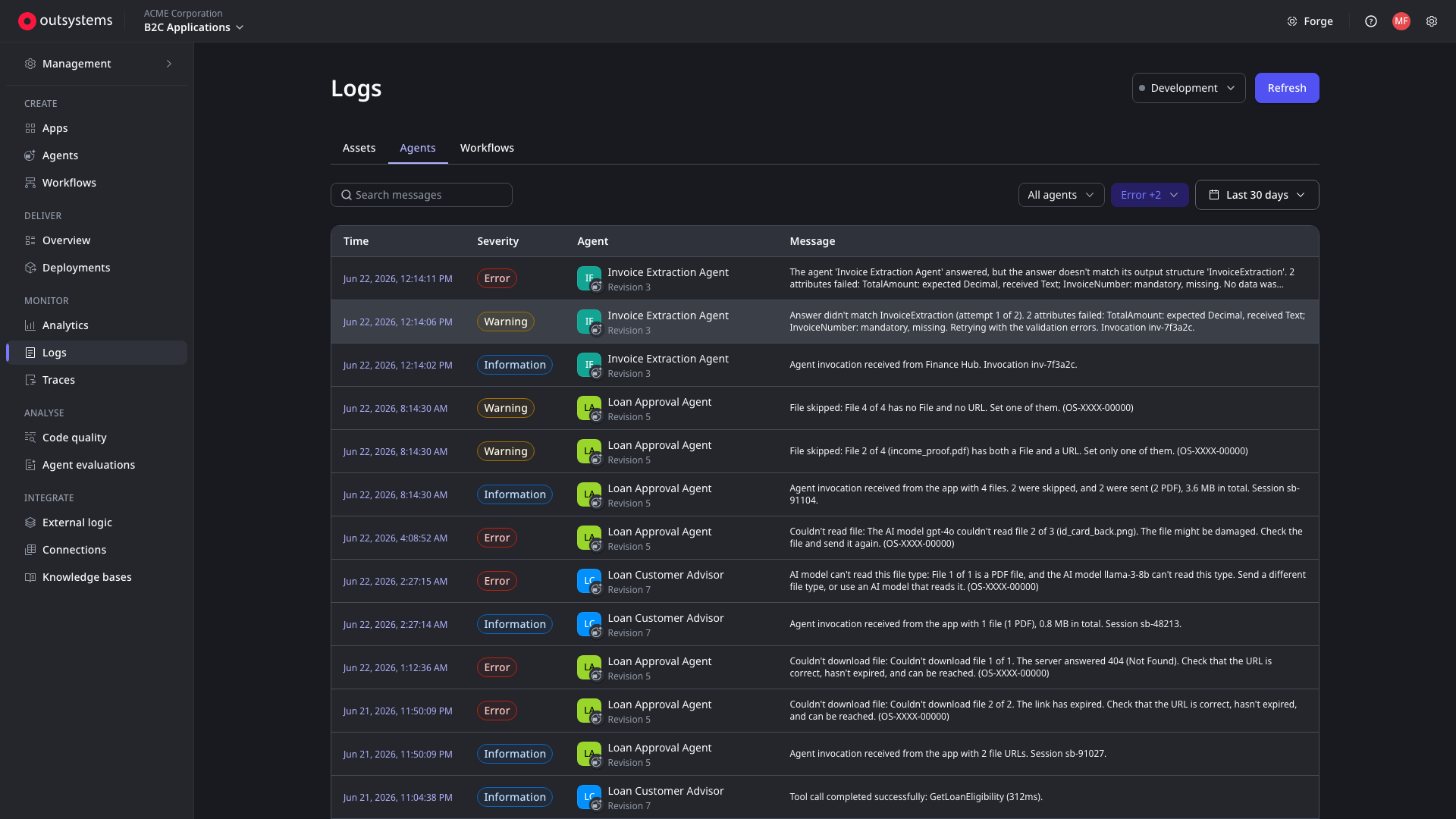Click the Connections icon

(30, 550)
